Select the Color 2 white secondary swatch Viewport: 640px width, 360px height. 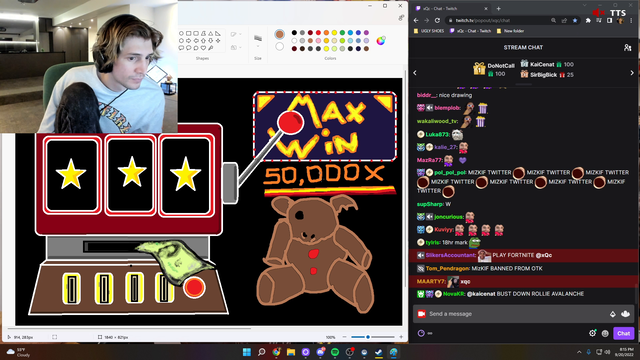pyautogui.click(x=279, y=46)
